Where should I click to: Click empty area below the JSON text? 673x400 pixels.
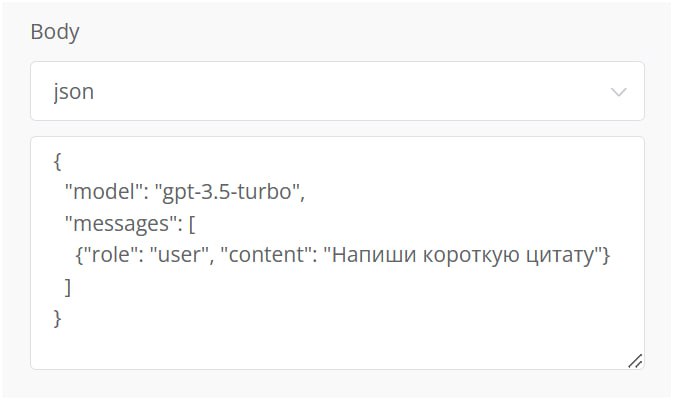(330, 346)
